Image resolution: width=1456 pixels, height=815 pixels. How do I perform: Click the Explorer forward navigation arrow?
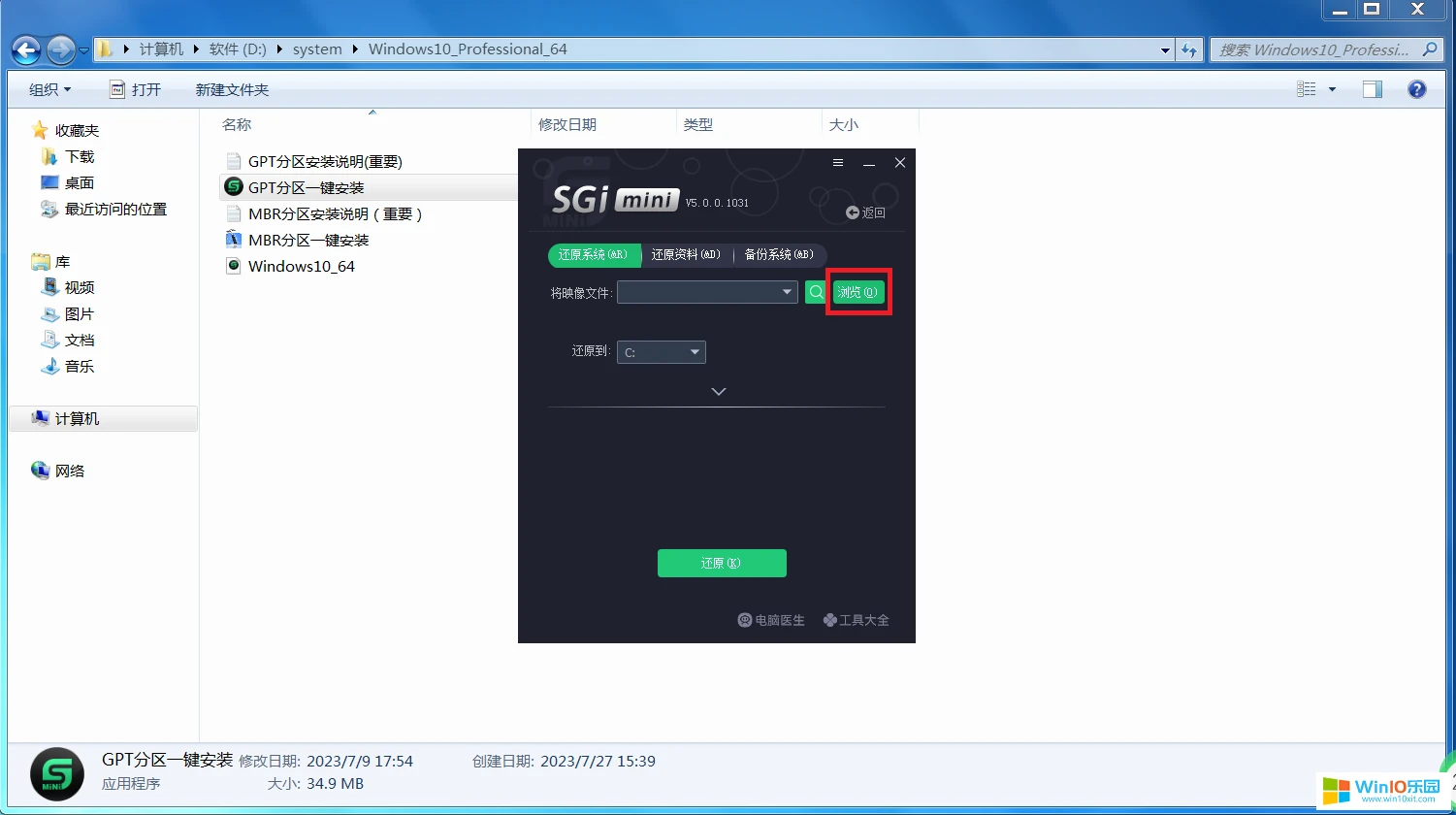pyautogui.click(x=60, y=49)
